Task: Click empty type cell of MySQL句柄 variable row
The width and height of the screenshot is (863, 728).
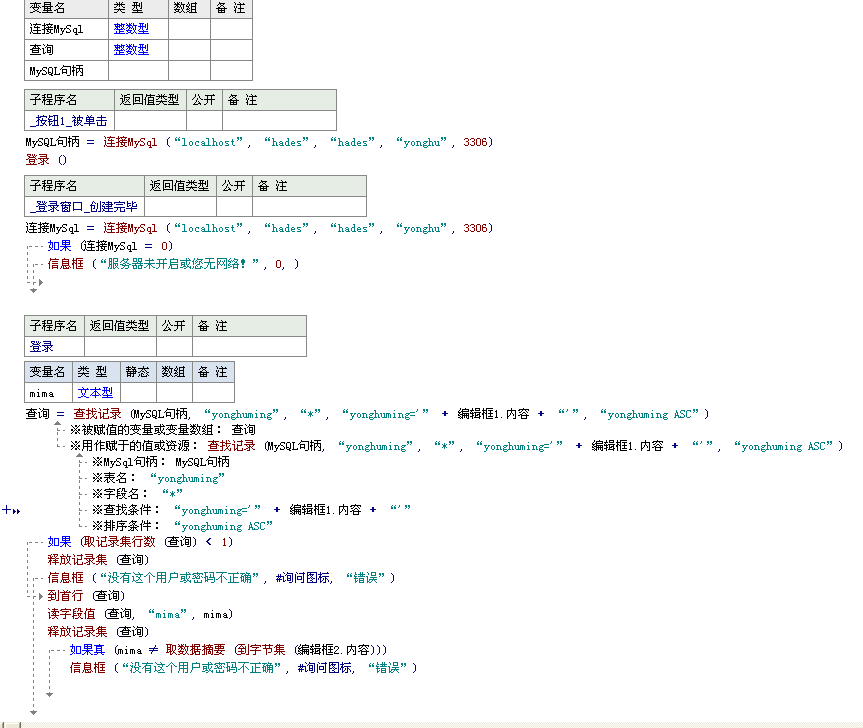Action: (138, 70)
